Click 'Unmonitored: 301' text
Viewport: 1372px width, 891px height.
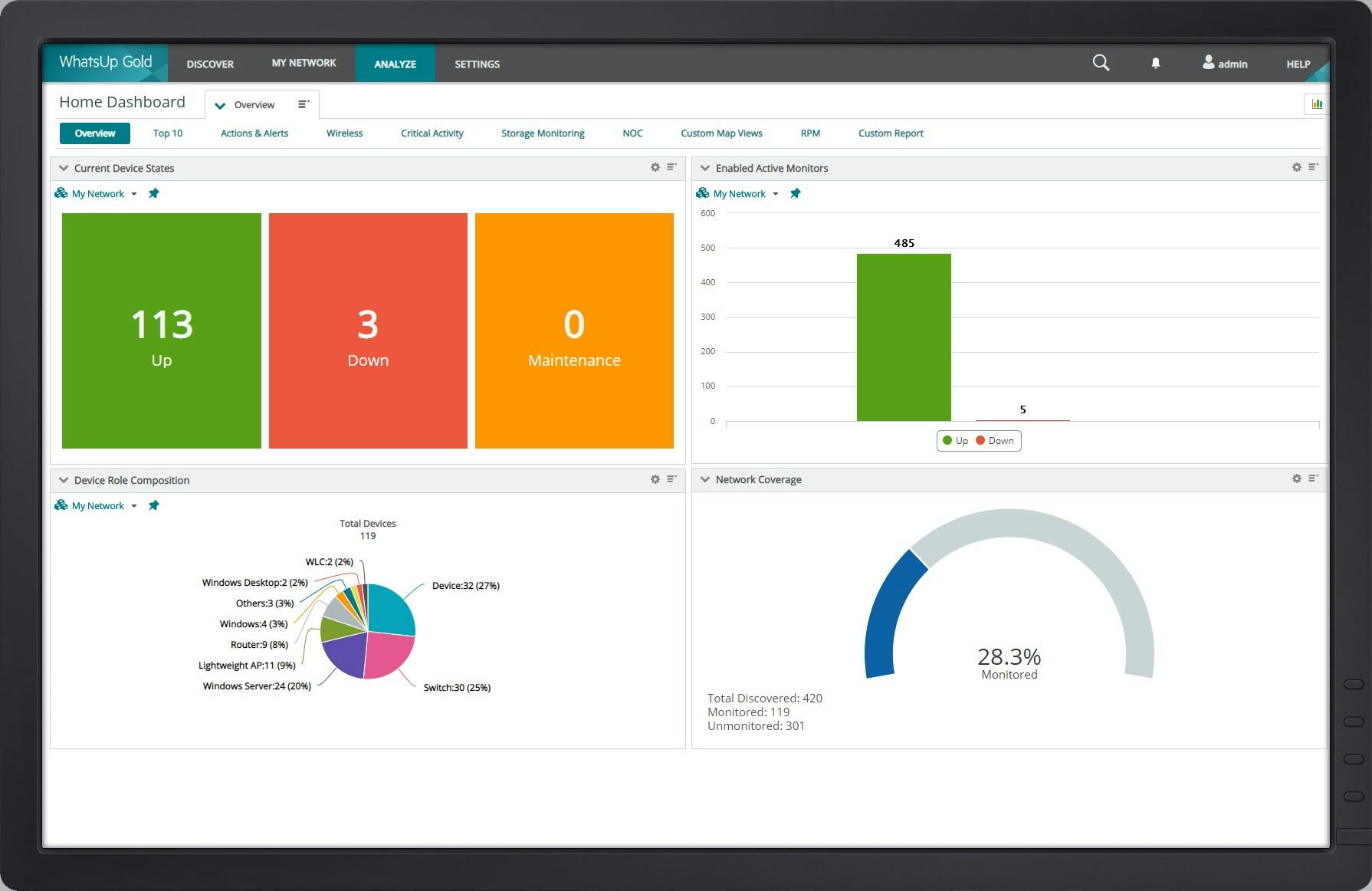point(756,726)
